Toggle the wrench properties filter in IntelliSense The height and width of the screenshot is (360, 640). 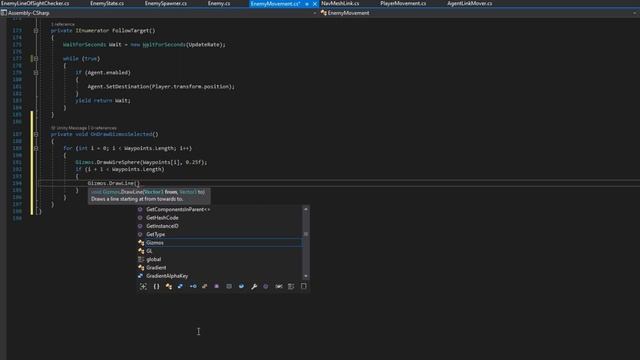254,287
